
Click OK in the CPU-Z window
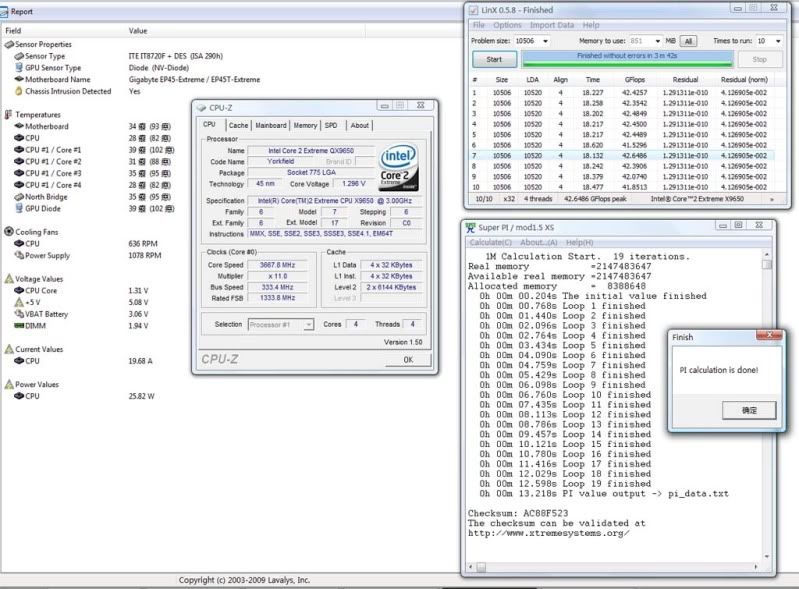coord(409,360)
